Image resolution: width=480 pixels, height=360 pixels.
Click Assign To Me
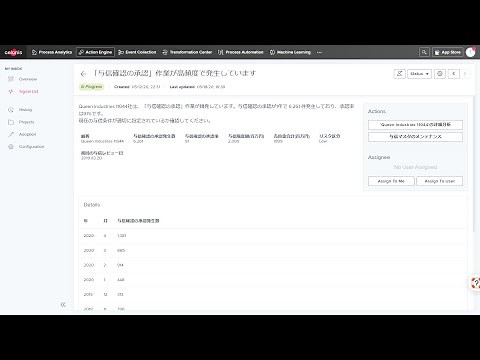[x=391, y=181]
